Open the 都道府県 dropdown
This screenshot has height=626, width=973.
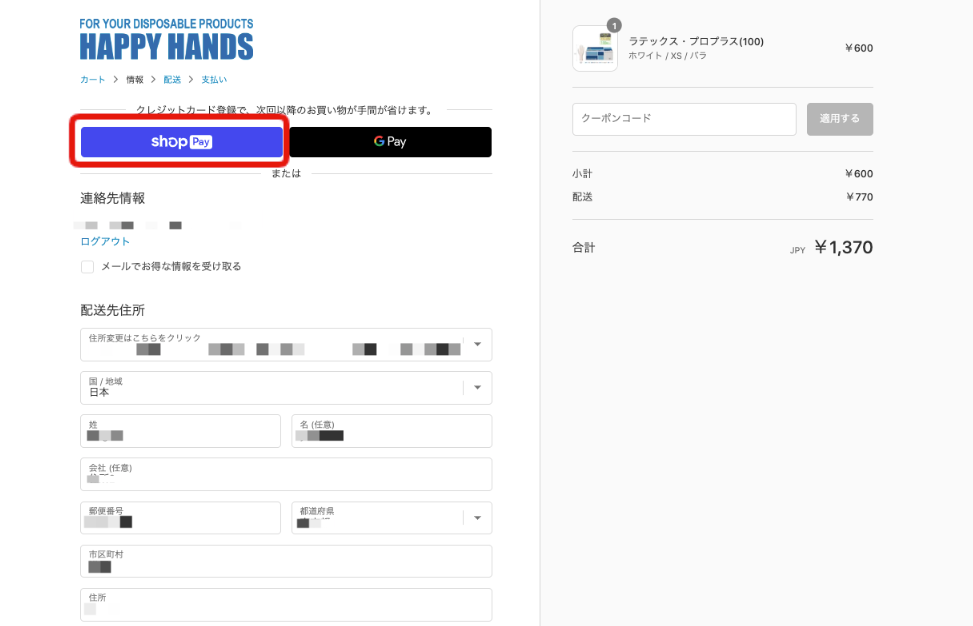pyautogui.click(x=392, y=517)
